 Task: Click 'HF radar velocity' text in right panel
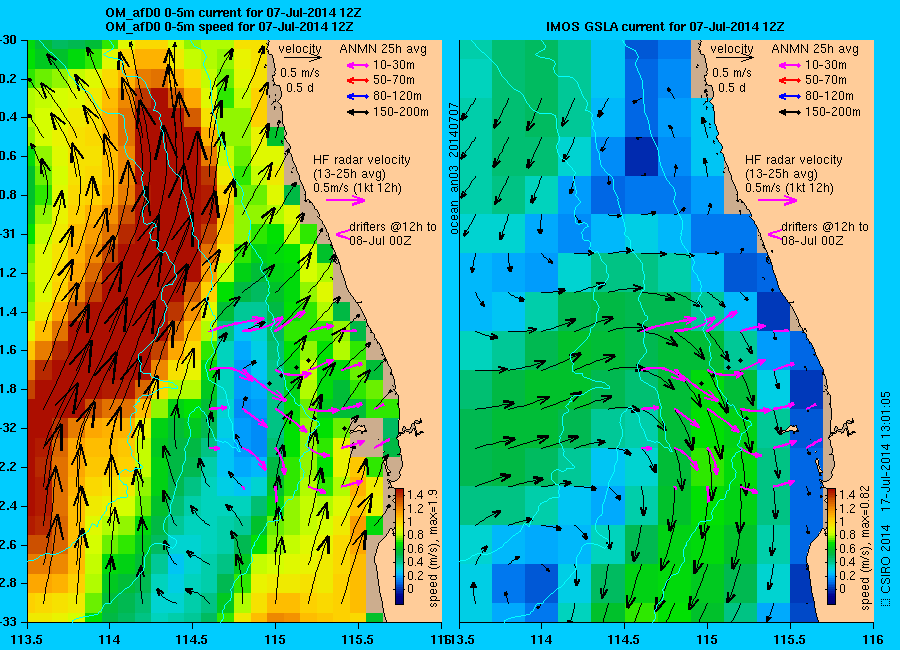pos(794,160)
